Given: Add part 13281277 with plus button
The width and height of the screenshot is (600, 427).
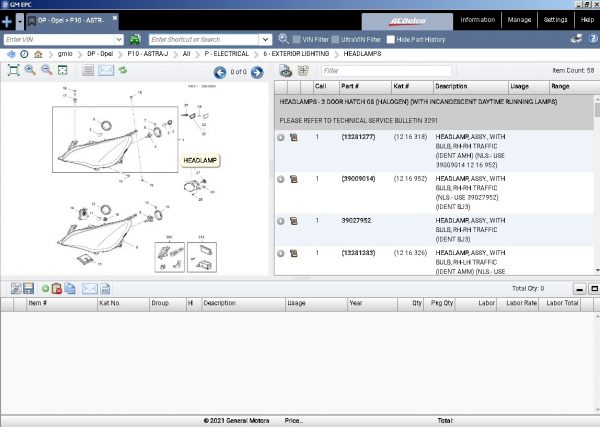Looking at the screenshot, I should 281,137.
